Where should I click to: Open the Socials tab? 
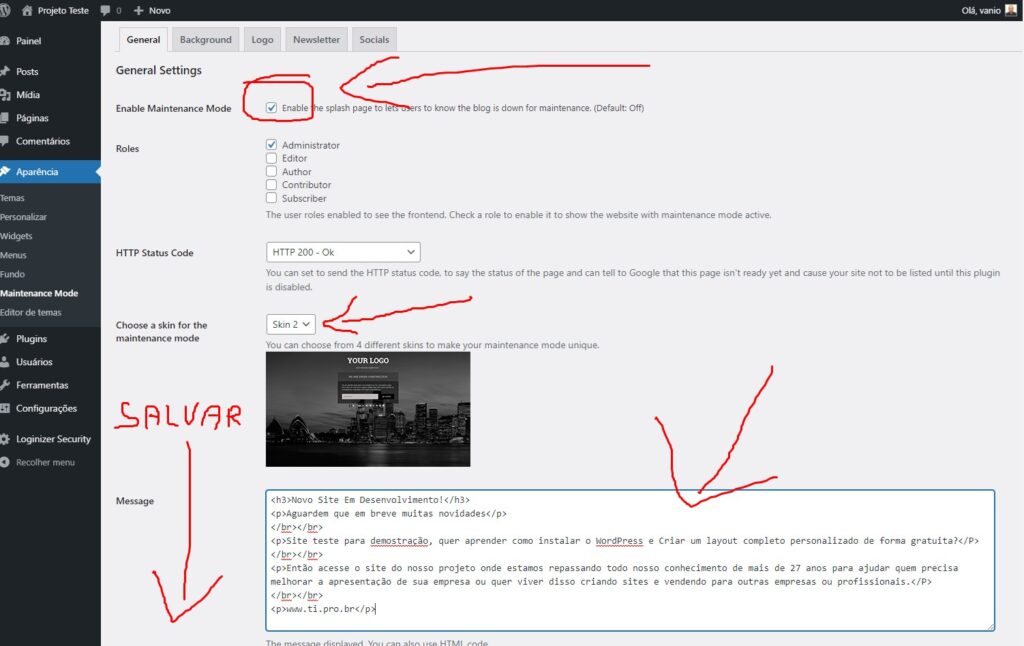point(374,39)
